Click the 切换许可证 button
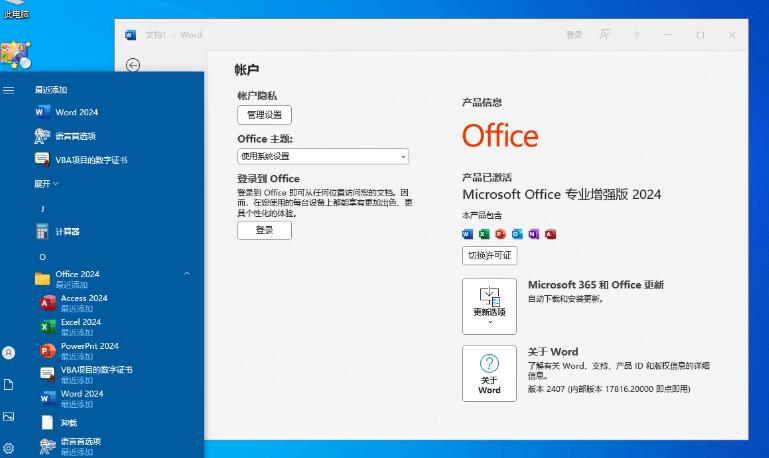This screenshot has height=458, width=769. point(489,255)
